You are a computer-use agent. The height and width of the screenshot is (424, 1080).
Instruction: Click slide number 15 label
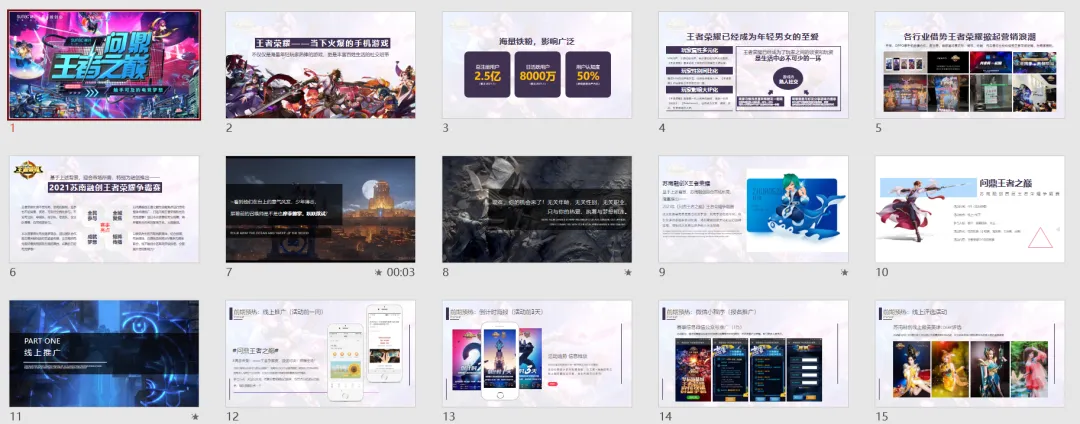[x=882, y=416]
